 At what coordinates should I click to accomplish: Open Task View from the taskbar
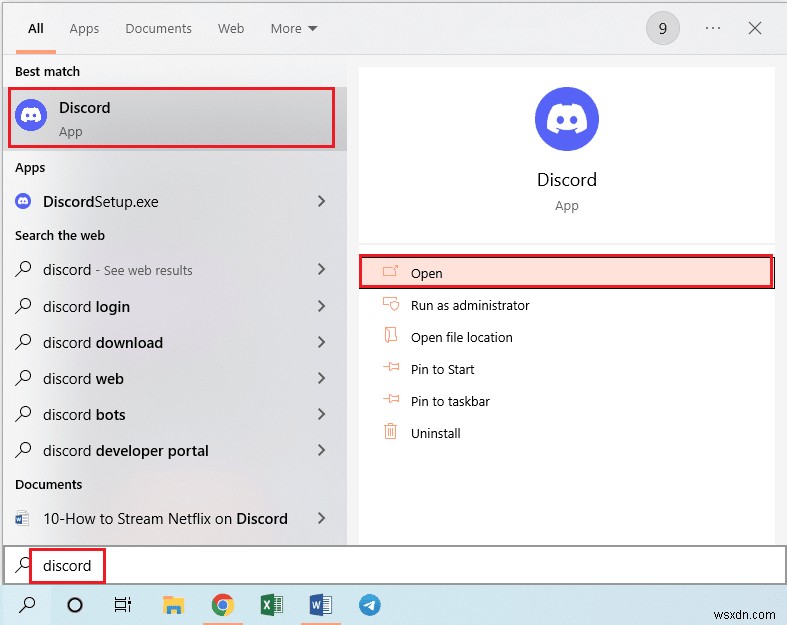pos(123,605)
